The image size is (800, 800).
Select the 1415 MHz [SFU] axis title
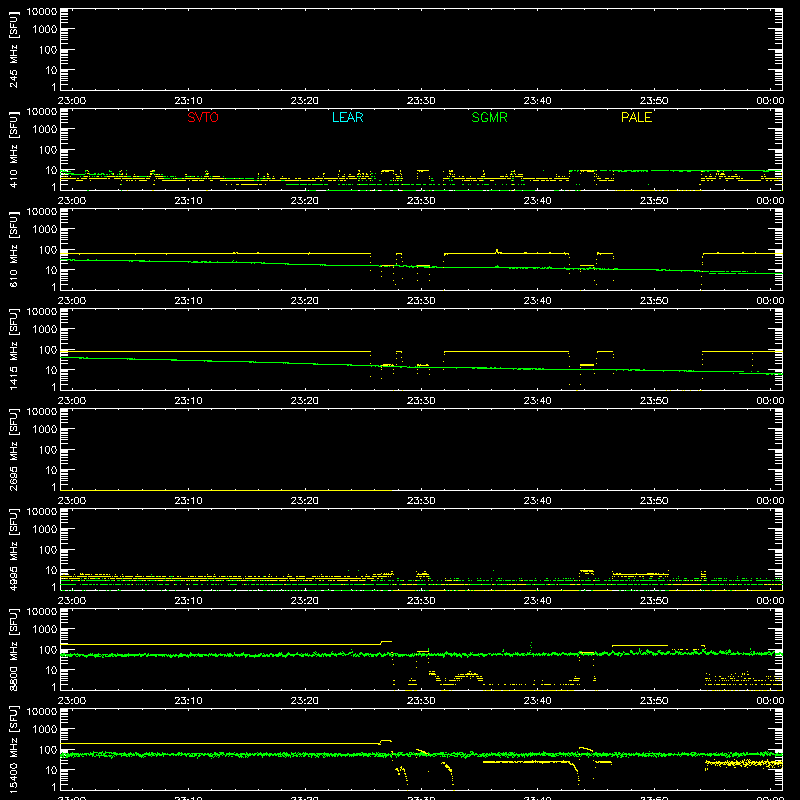tap(14, 349)
